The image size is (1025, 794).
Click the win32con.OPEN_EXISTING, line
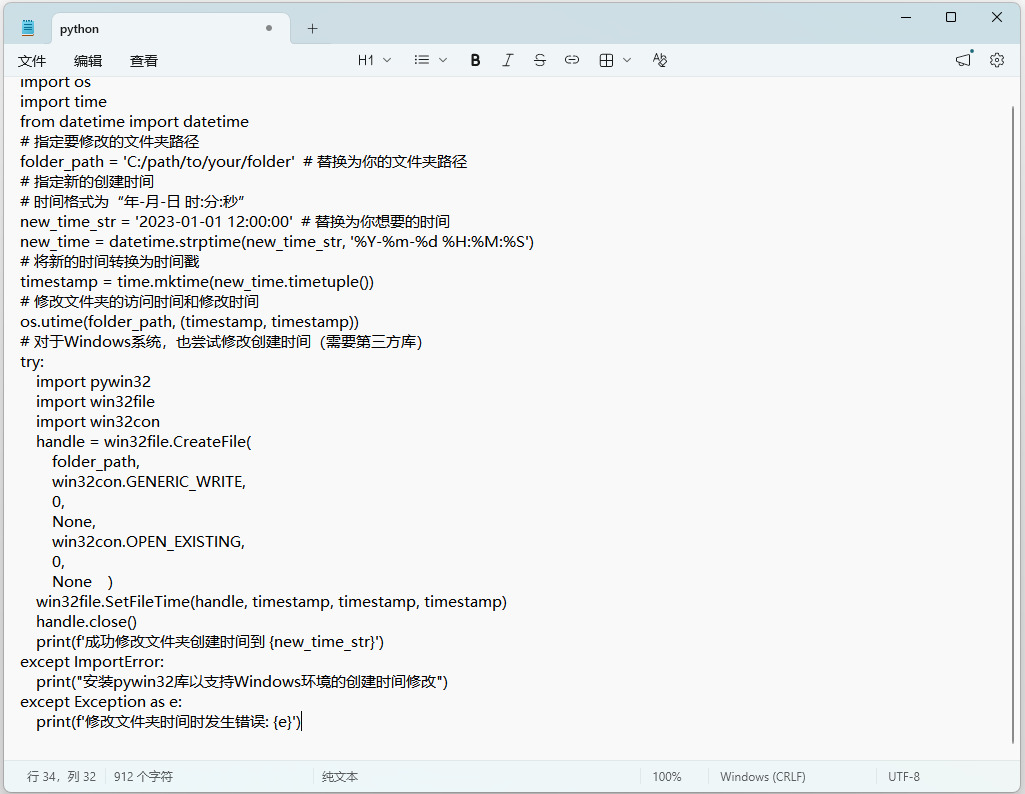[x=148, y=542]
